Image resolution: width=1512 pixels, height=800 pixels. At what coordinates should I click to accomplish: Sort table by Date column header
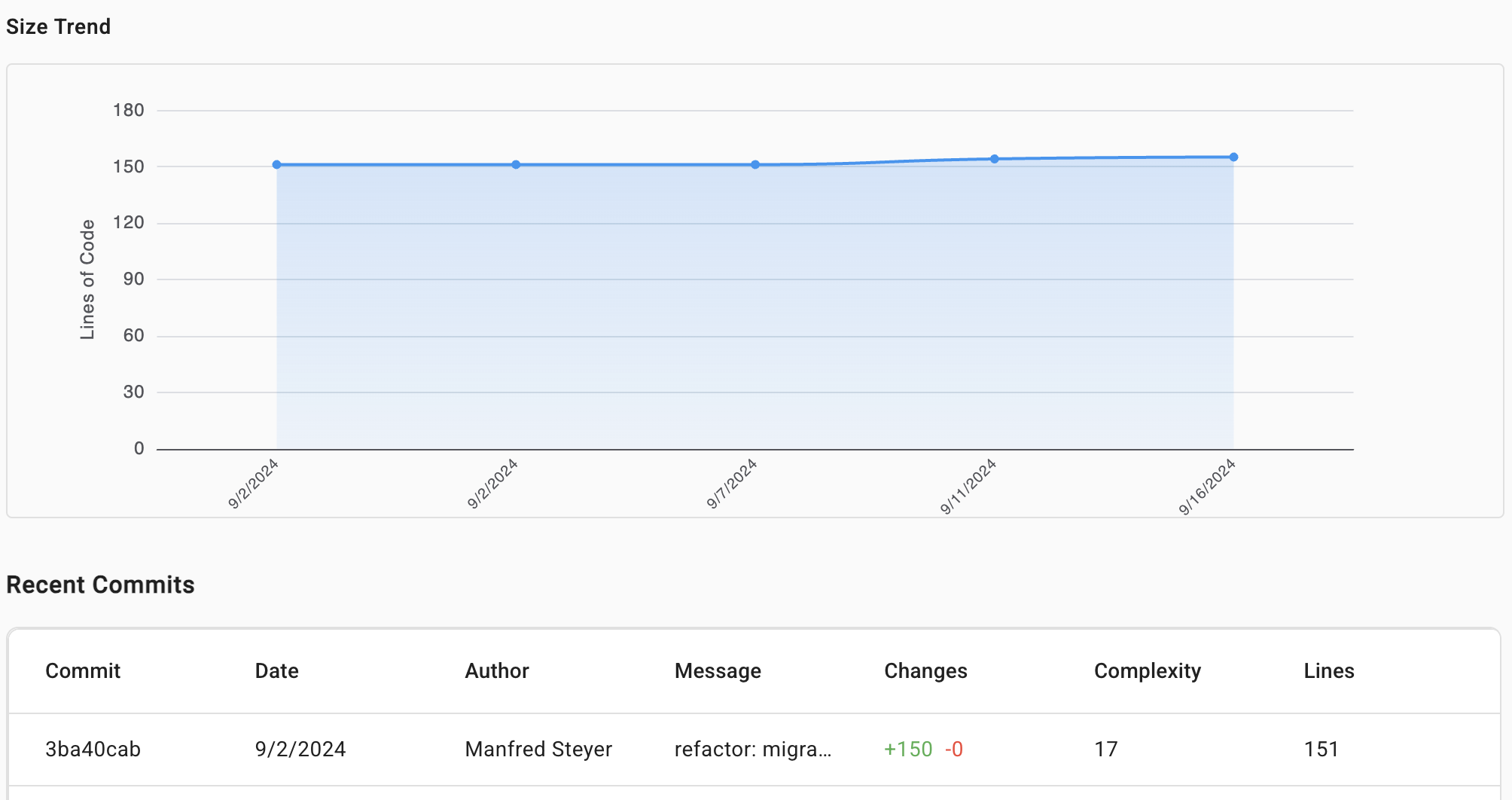(276, 670)
